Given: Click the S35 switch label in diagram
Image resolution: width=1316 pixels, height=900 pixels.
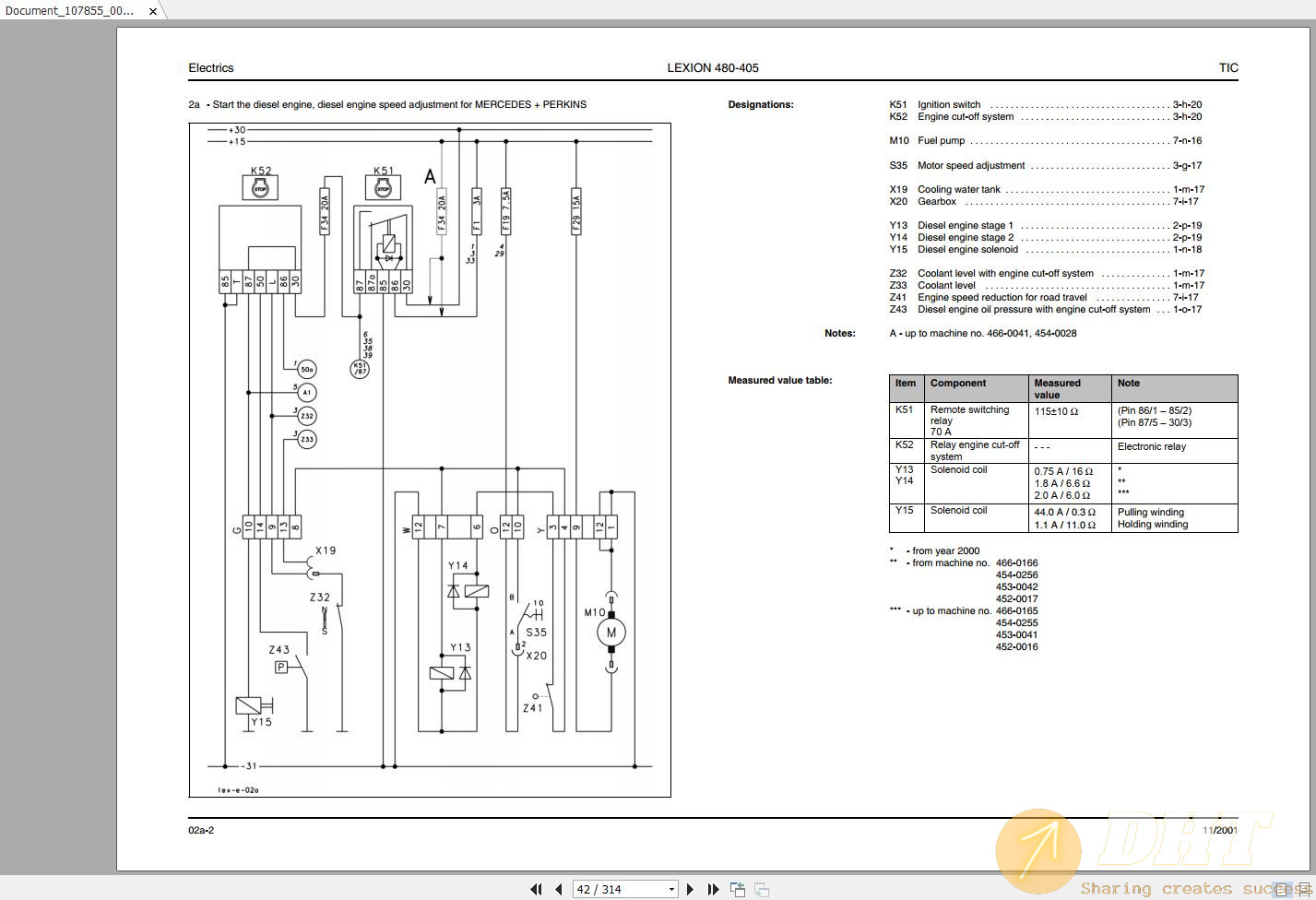Looking at the screenshot, I should (536, 633).
